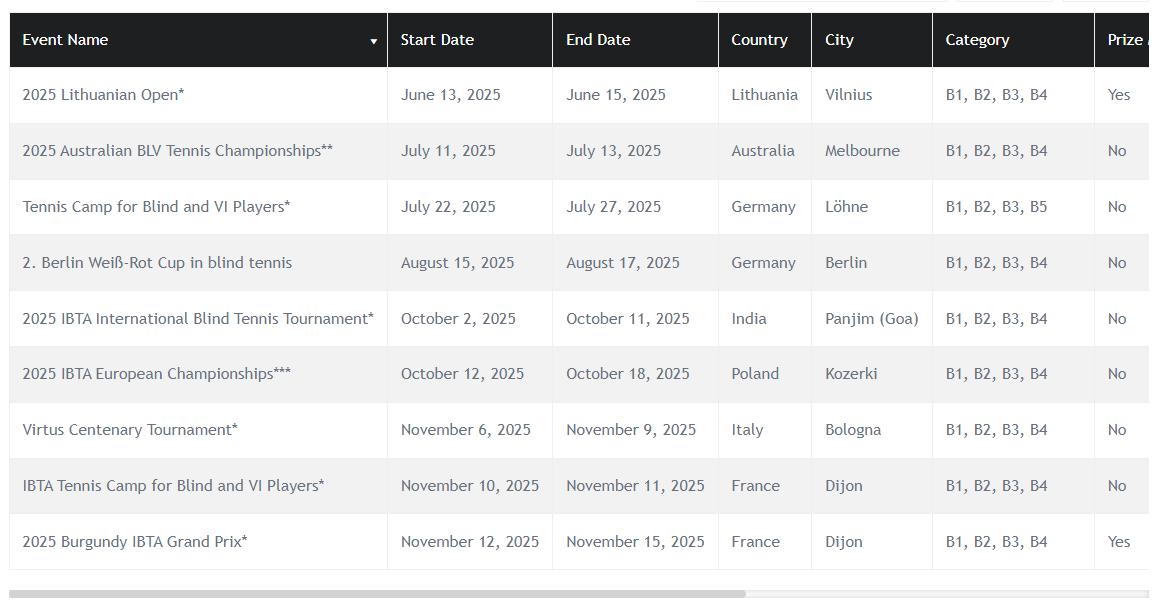Click the Country column header
Viewport: 1158px width, 609px height.
759,40
